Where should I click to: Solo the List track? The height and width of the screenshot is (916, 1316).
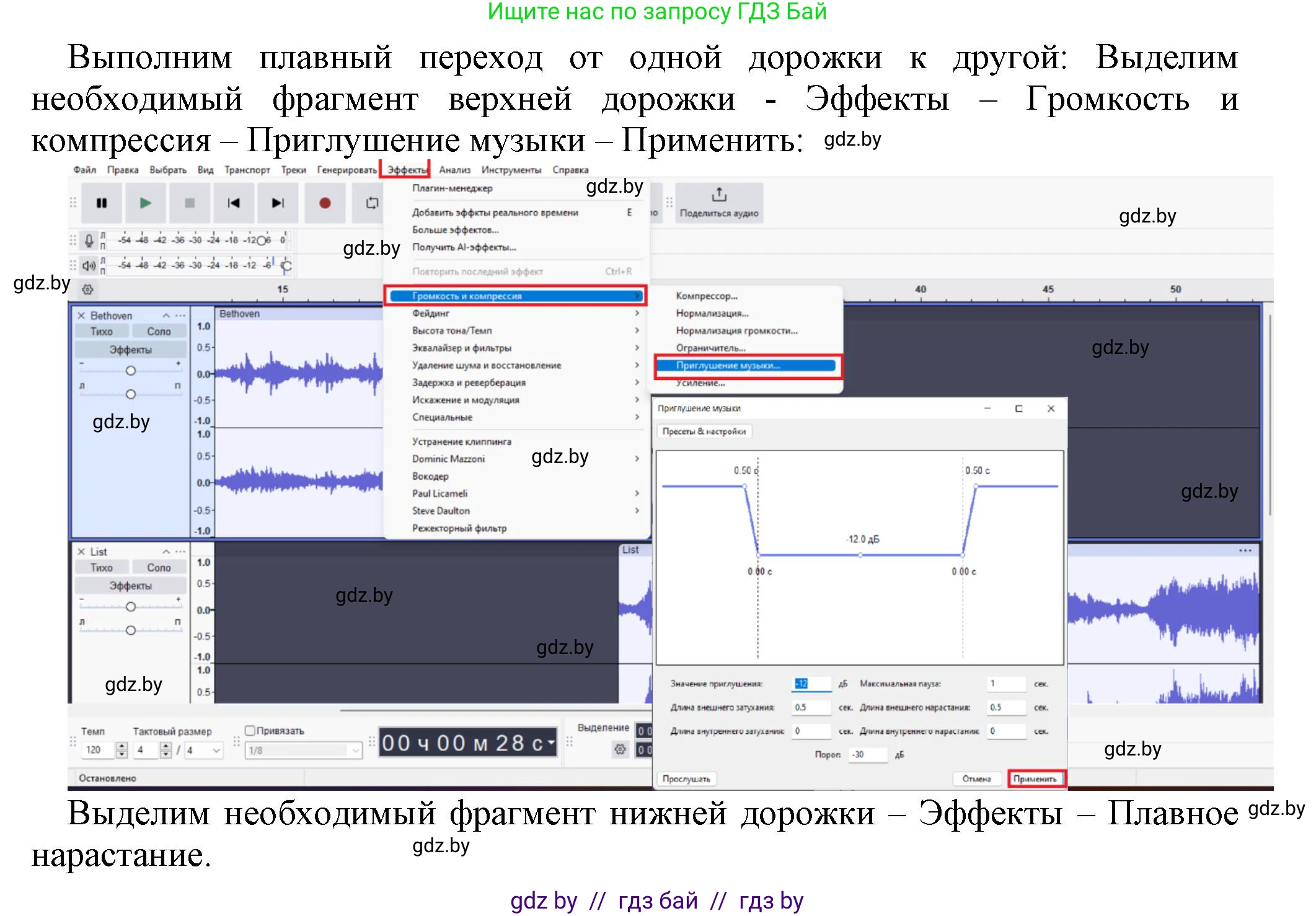pyautogui.click(x=159, y=566)
